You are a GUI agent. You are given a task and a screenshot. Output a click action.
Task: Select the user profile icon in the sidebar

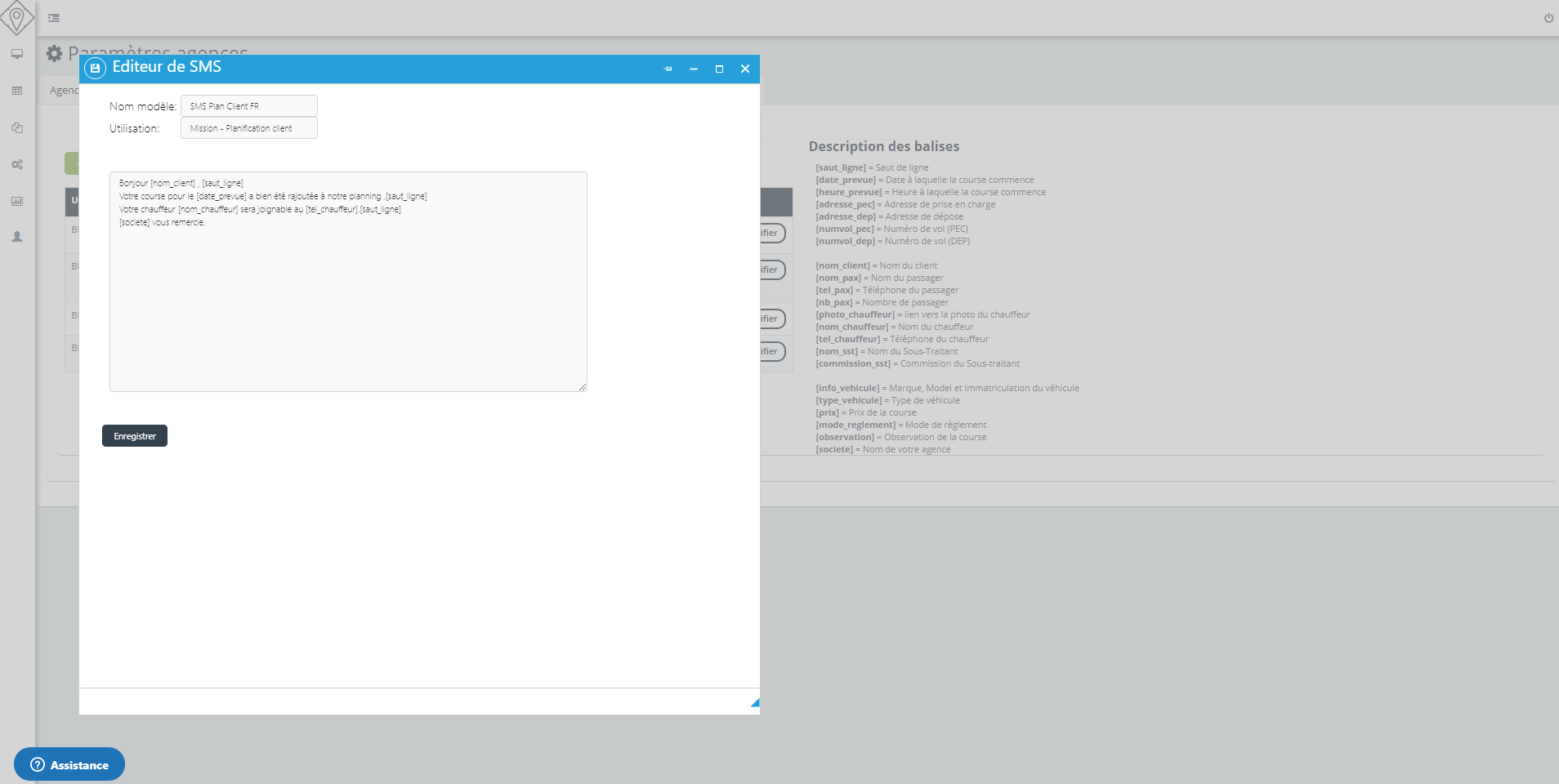(x=17, y=238)
